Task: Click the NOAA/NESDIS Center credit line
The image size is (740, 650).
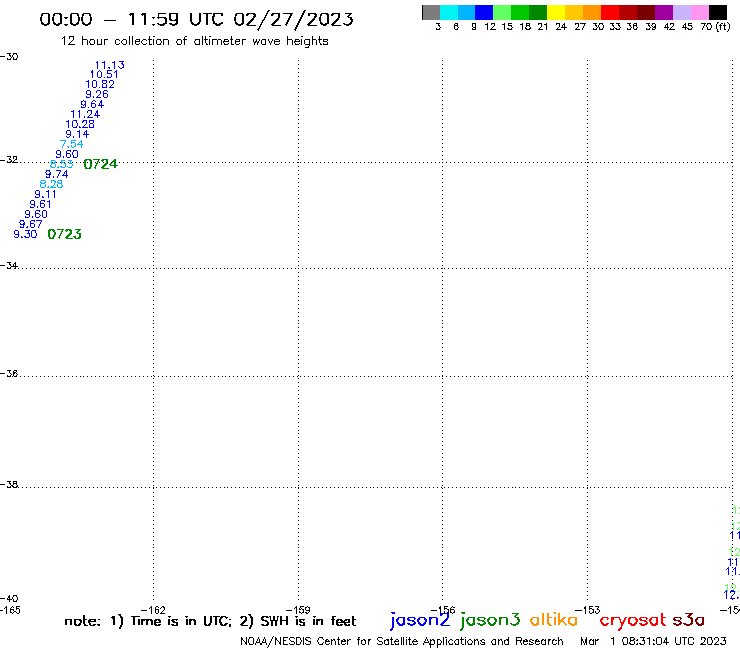Action: point(402,642)
